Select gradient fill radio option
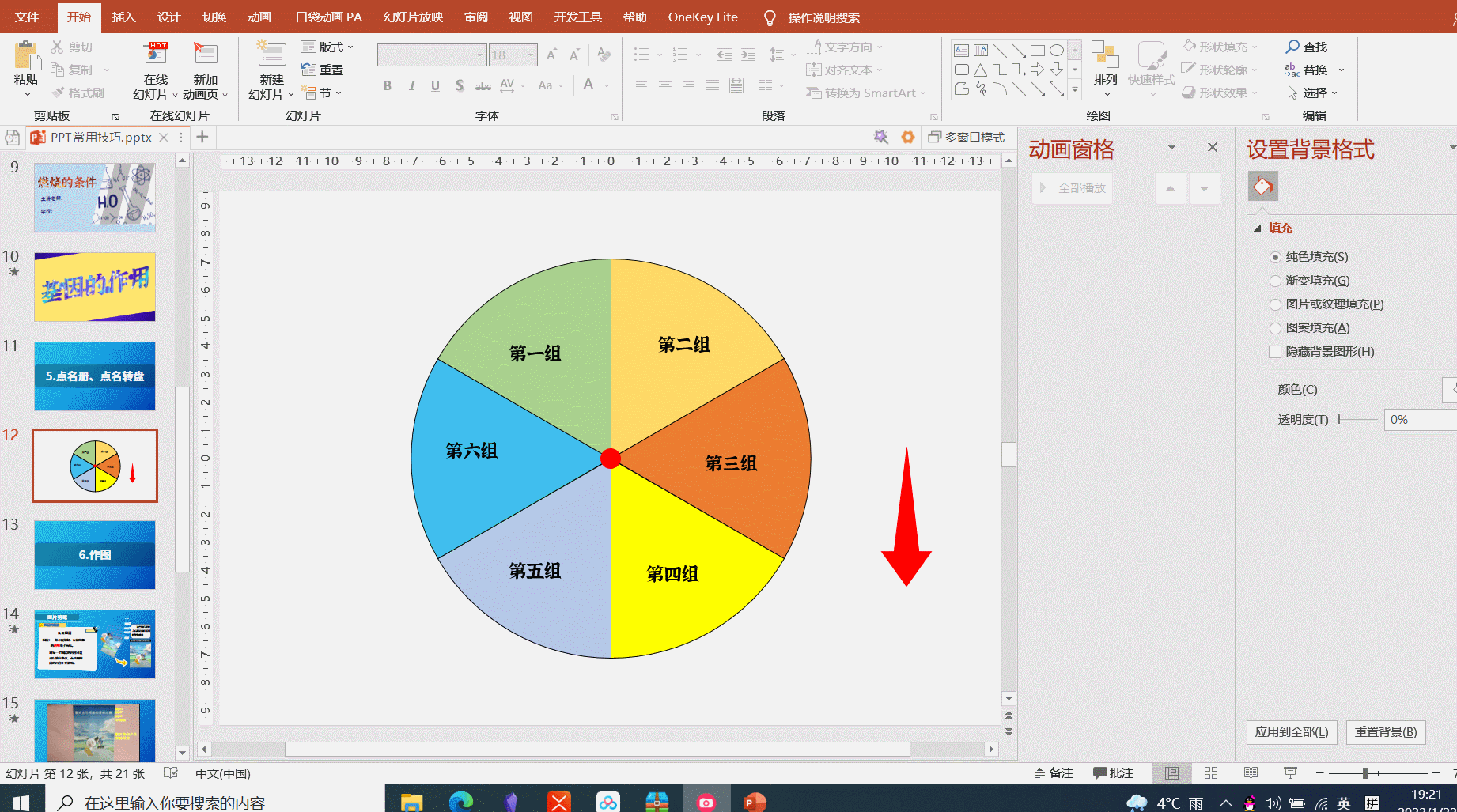The height and width of the screenshot is (812, 1457). tap(1275, 281)
